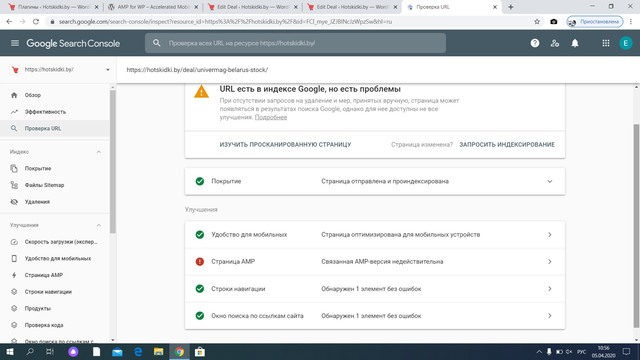Open Удобство для мобильных details arrow
The width and height of the screenshot is (640, 360).
pos(550,235)
